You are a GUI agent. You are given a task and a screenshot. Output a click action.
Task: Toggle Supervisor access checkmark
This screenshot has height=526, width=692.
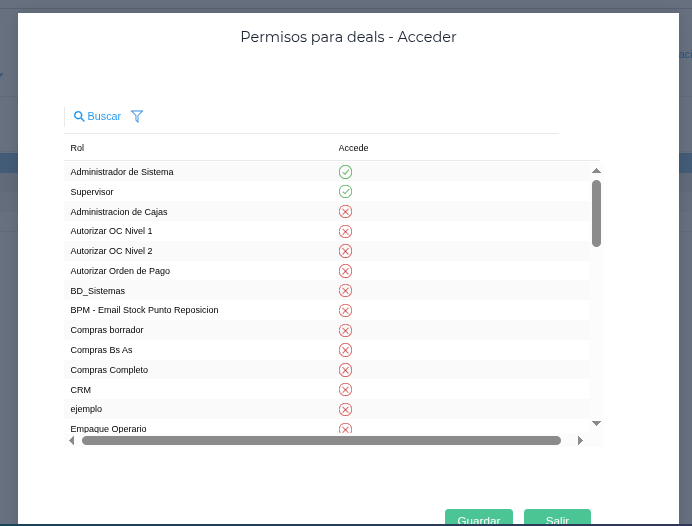(345, 191)
